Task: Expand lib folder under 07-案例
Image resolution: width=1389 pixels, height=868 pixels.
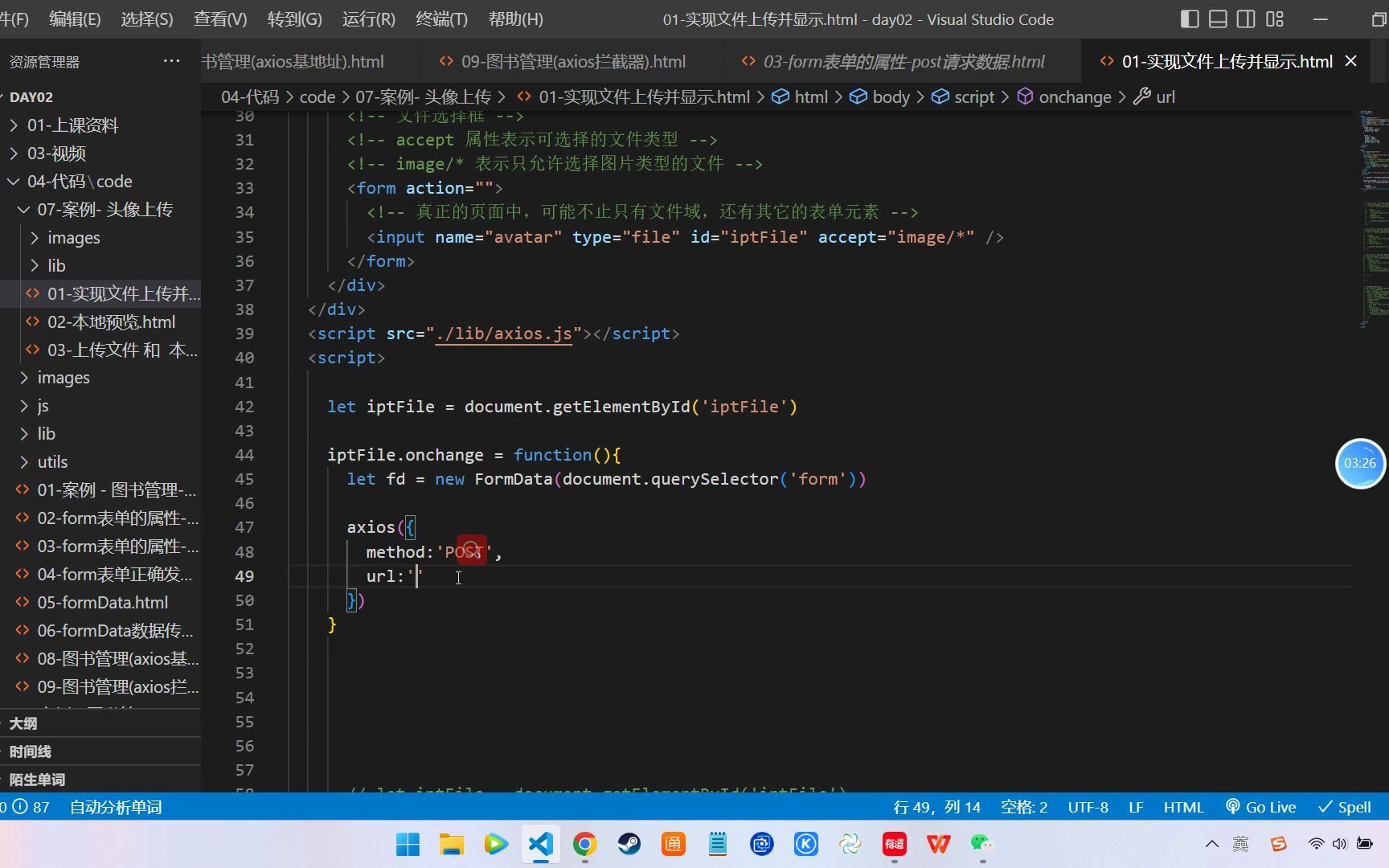Action: pos(56,266)
